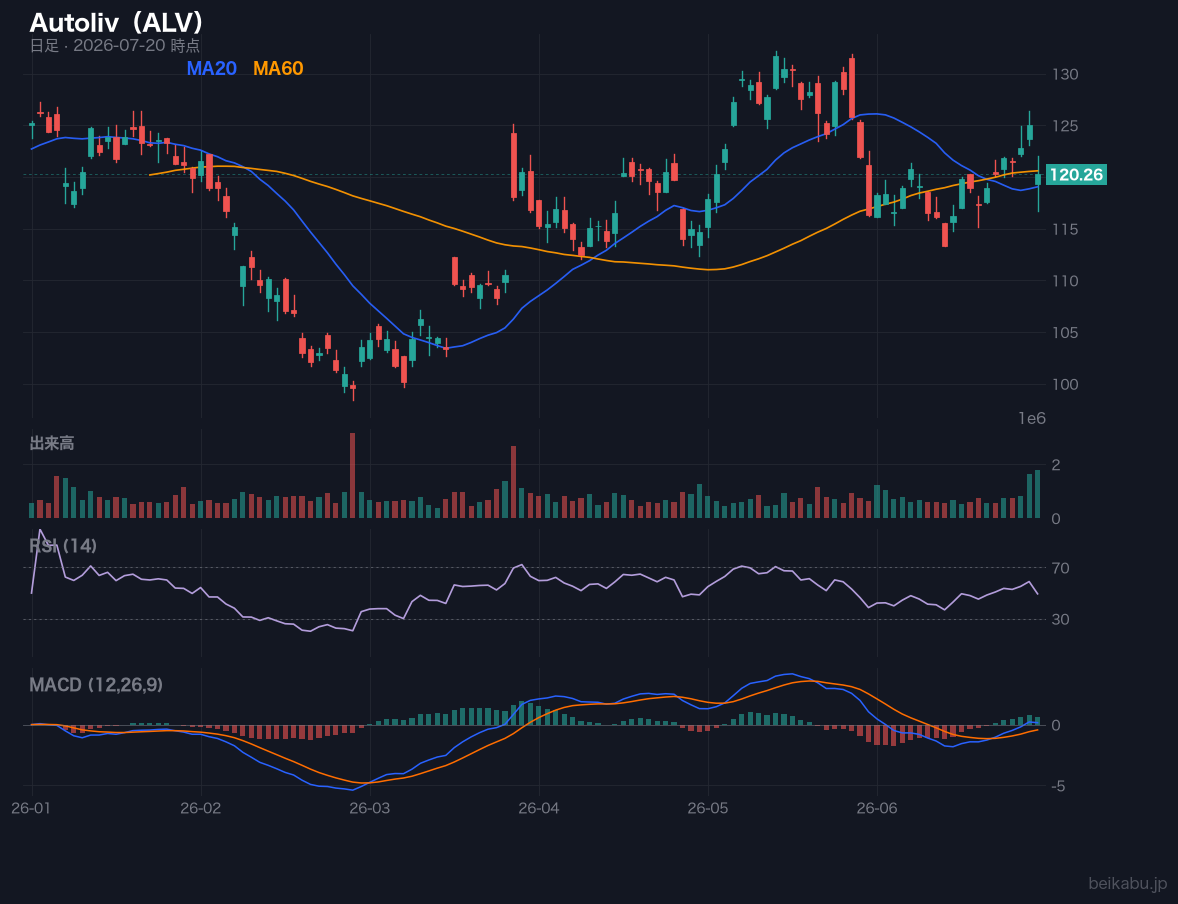Click the 115 price axis label
Viewport: 1178px width, 904px height.
(1065, 229)
